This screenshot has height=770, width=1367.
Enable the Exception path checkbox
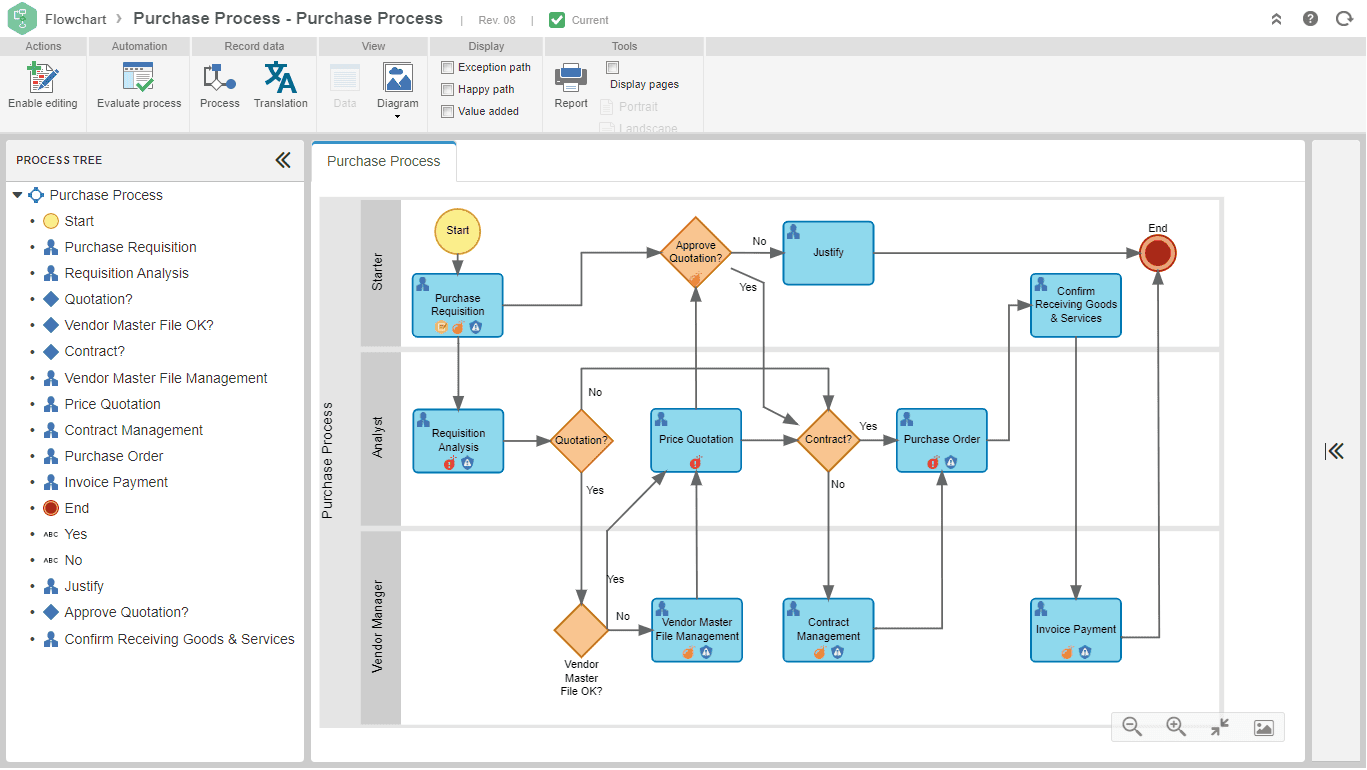tap(446, 67)
